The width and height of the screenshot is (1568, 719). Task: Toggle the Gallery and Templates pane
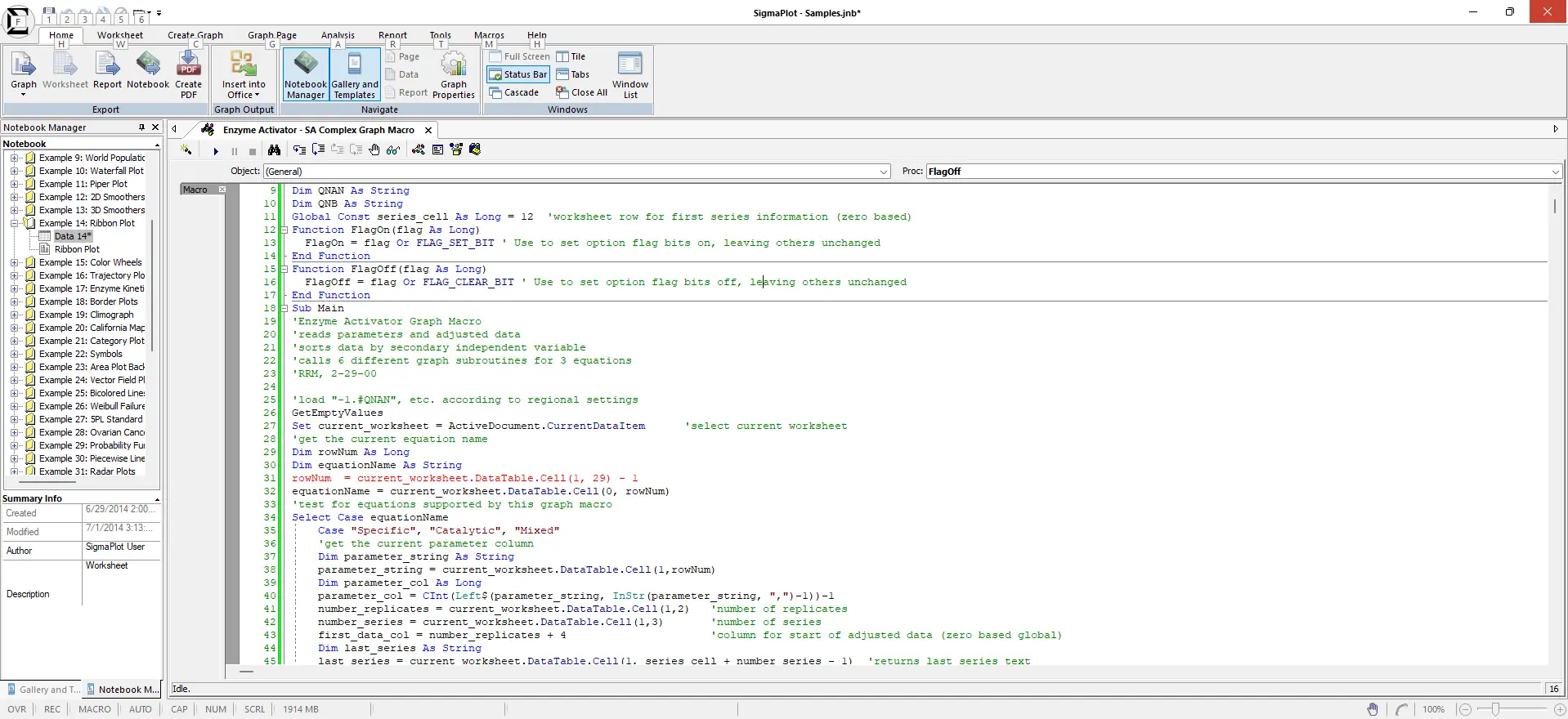pos(355,74)
